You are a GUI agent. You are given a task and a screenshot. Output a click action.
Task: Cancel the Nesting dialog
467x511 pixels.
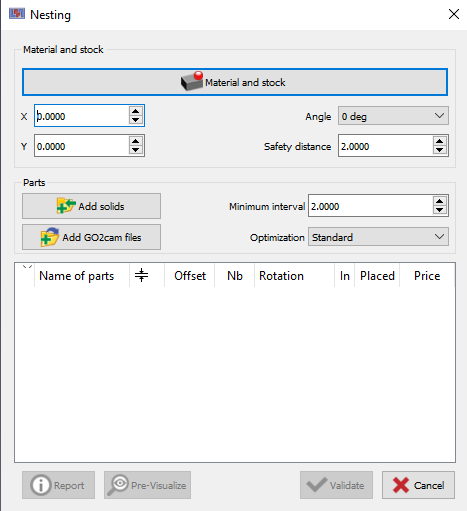point(418,485)
